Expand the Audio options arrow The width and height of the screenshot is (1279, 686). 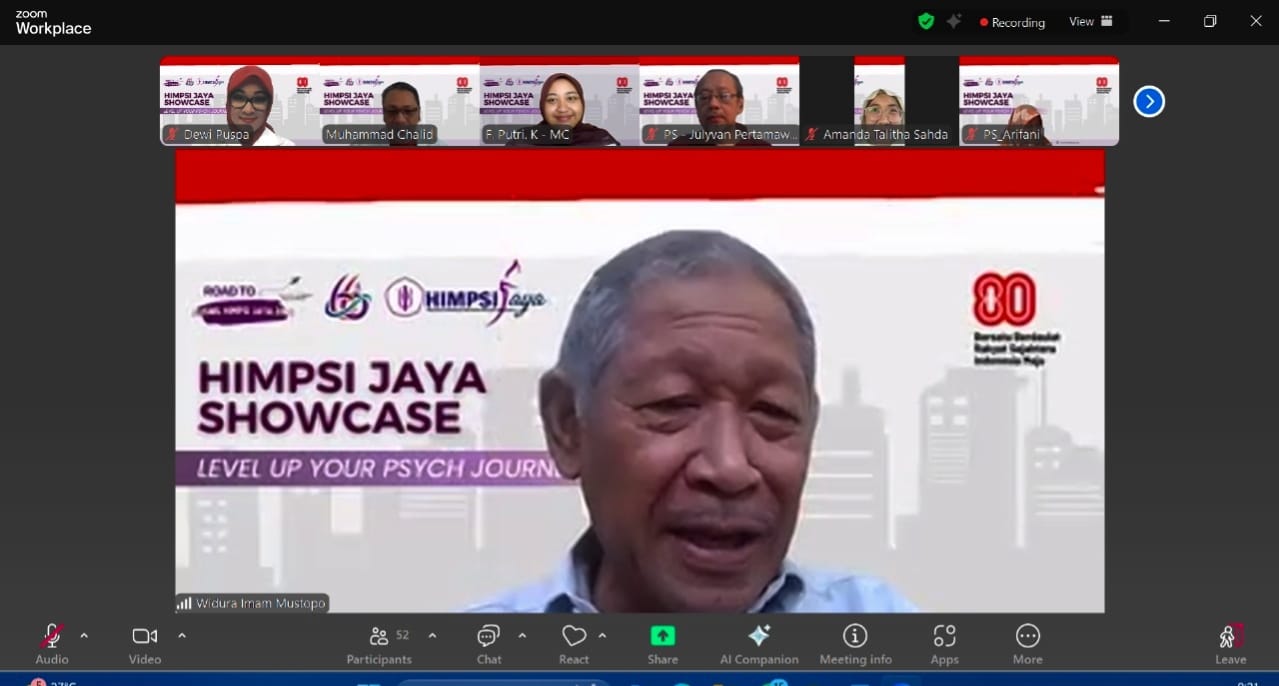coord(84,635)
